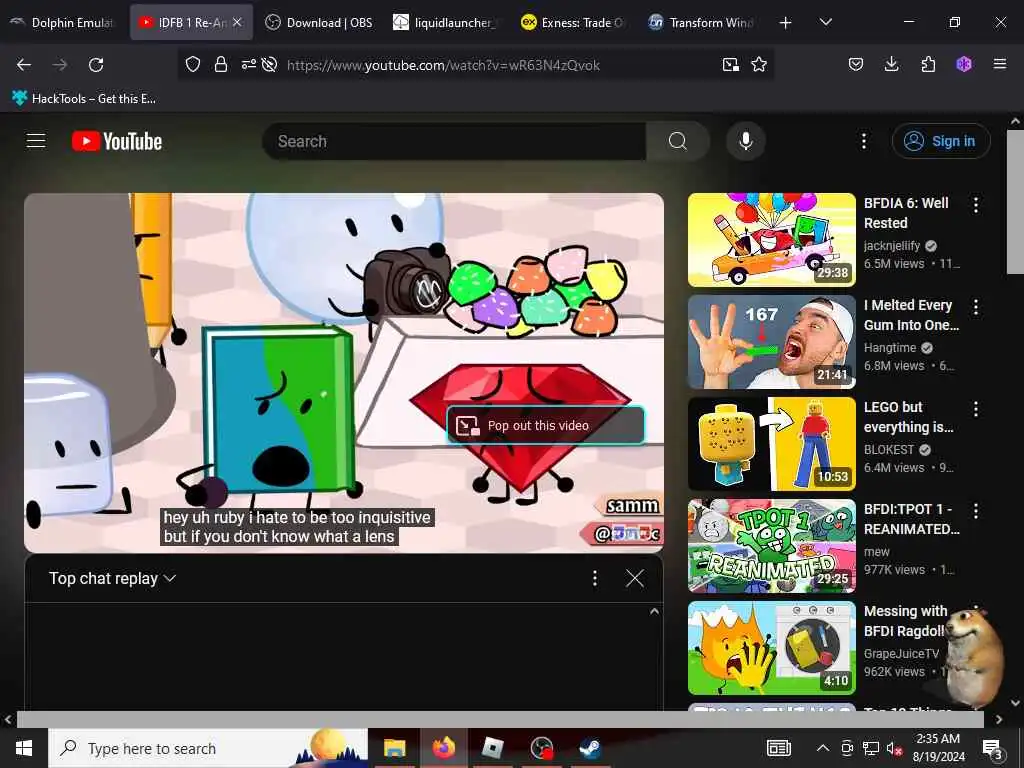Open the TPOT 1 Reanimated thumbnail
1024x768 pixels.
click(x=771, y=545)
